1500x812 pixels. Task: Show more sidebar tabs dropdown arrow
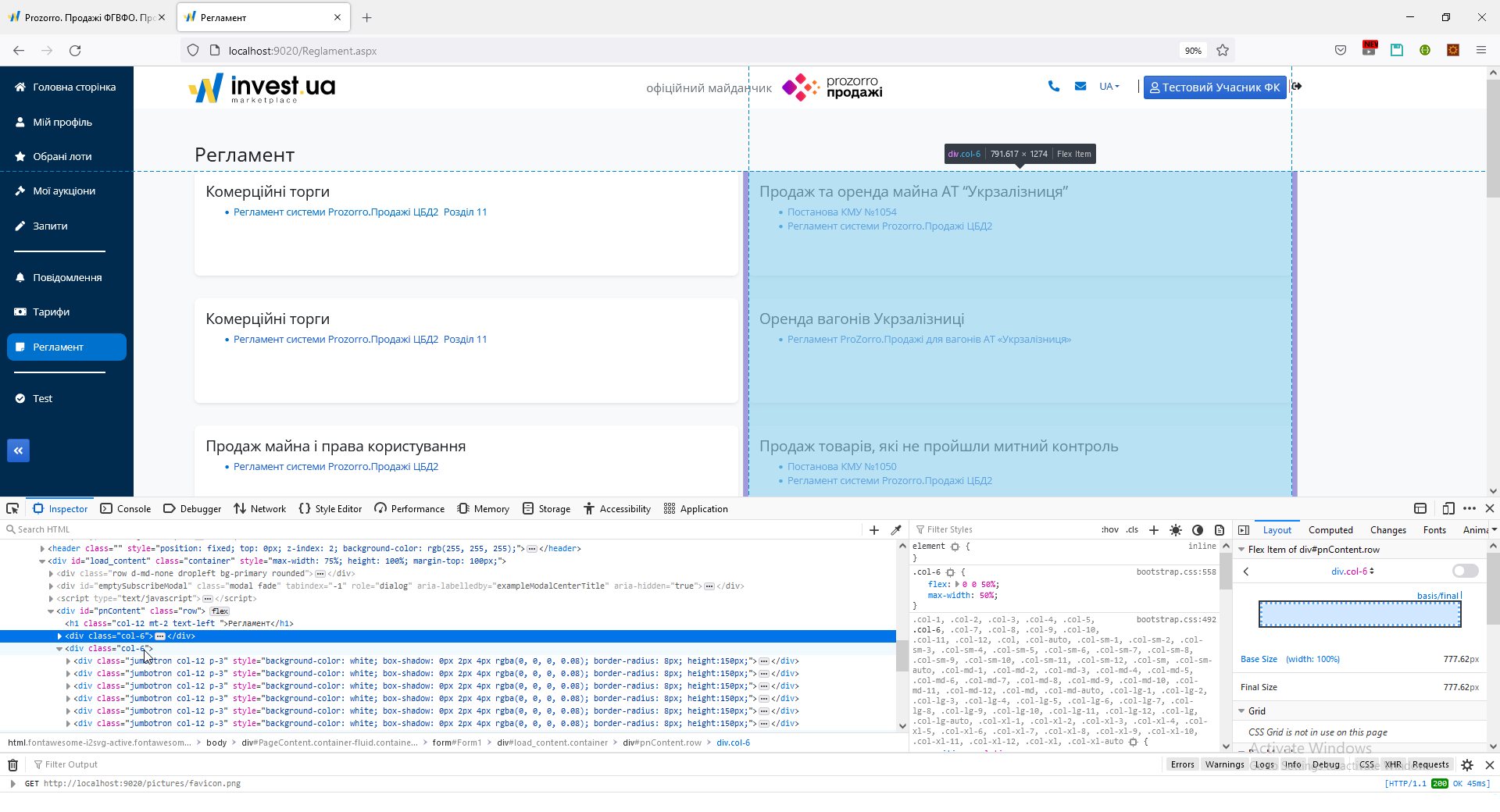click(1494, 529)
